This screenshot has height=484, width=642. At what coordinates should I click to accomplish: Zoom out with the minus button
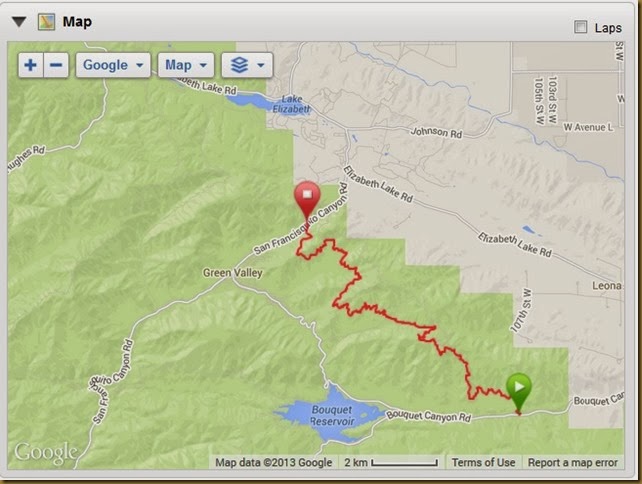coord(56,65)
